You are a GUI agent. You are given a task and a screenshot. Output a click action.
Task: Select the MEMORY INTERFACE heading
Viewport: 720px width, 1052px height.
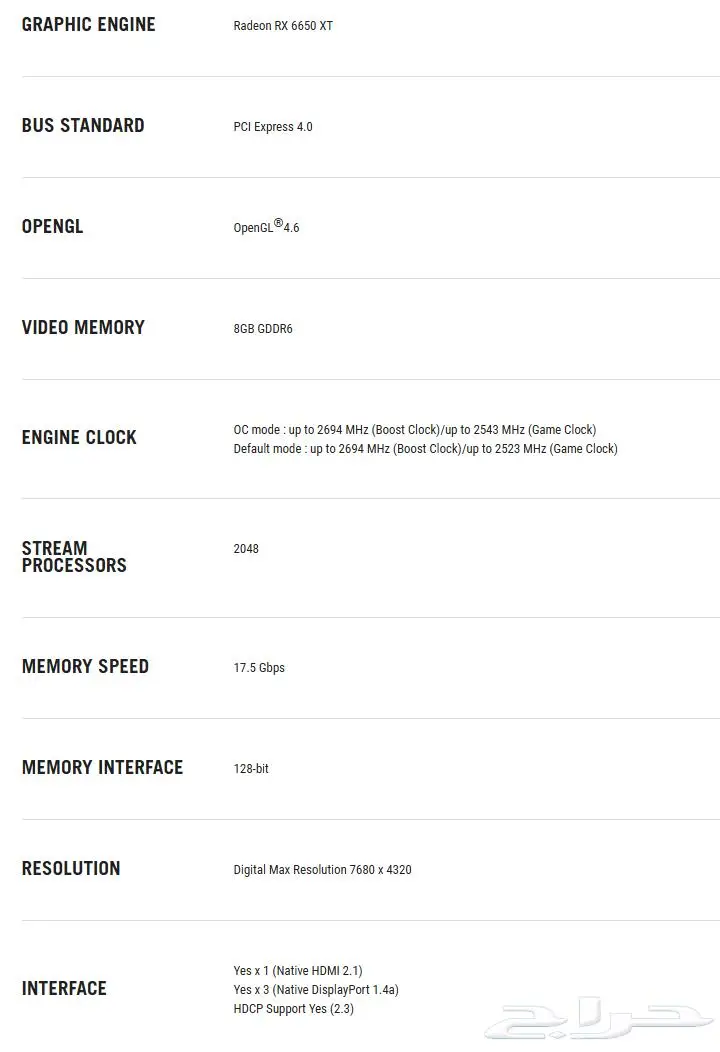coord(103,768)
